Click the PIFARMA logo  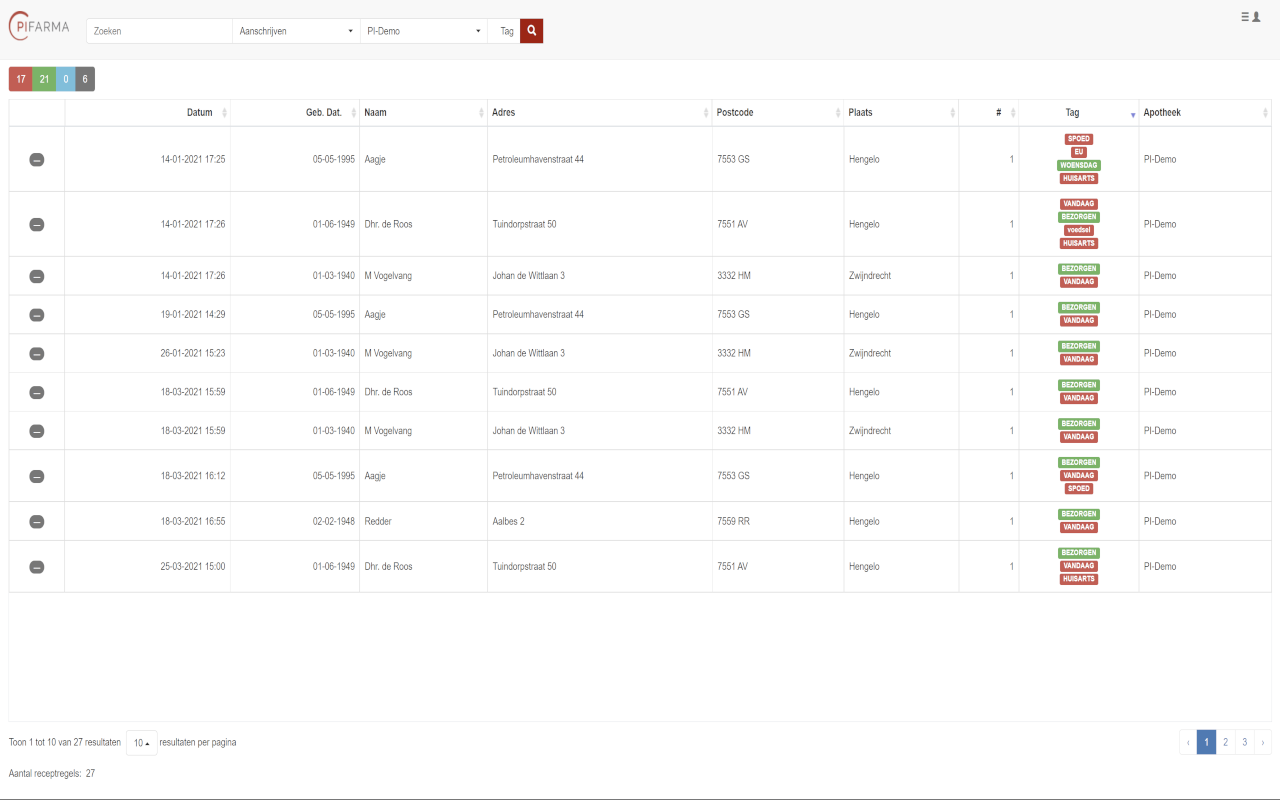tap(39, 27)
